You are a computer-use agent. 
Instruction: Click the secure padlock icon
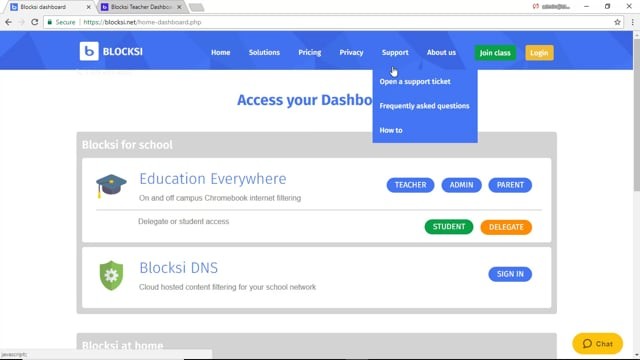[x=50, y=22]
